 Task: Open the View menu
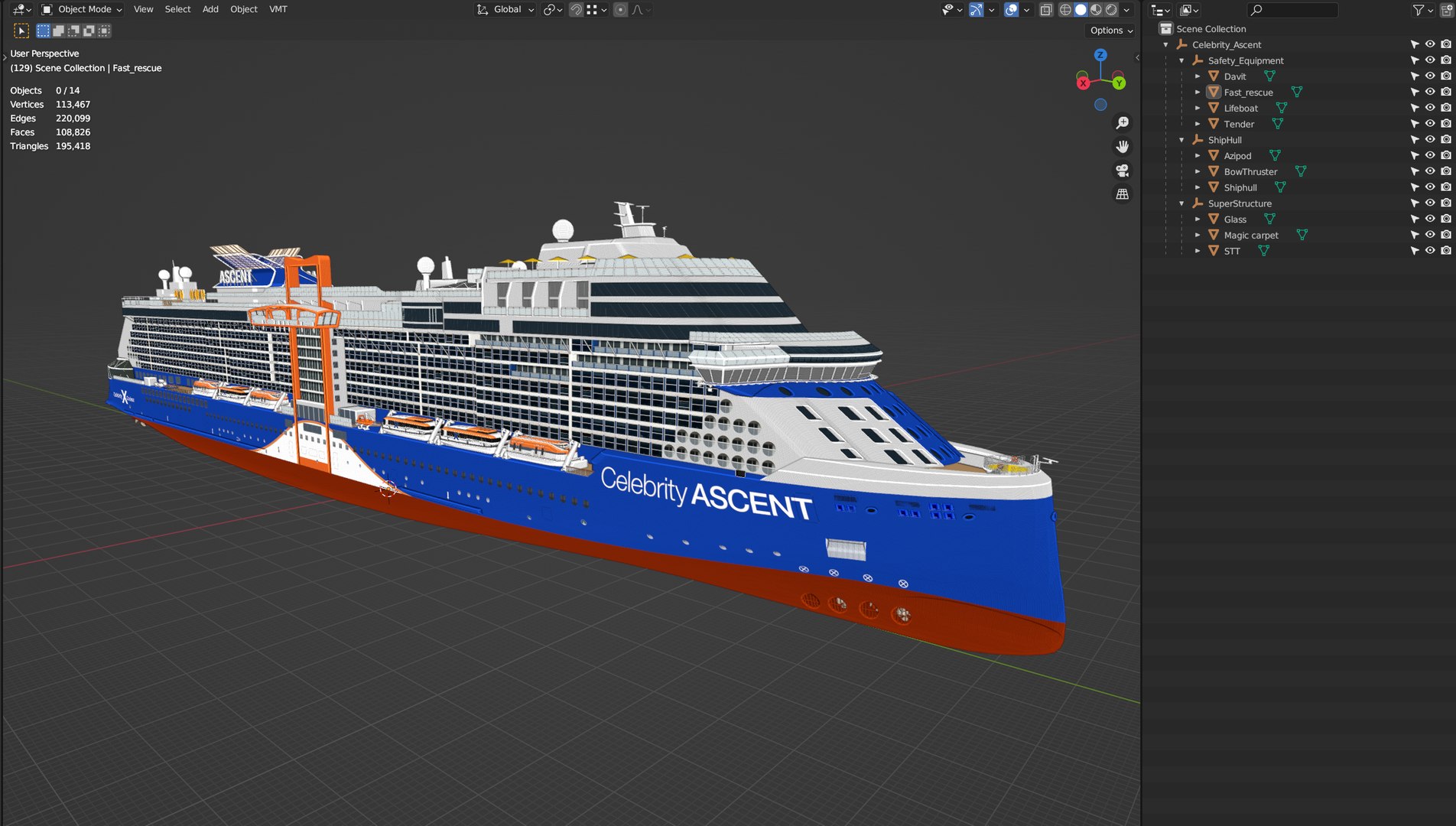143,9
